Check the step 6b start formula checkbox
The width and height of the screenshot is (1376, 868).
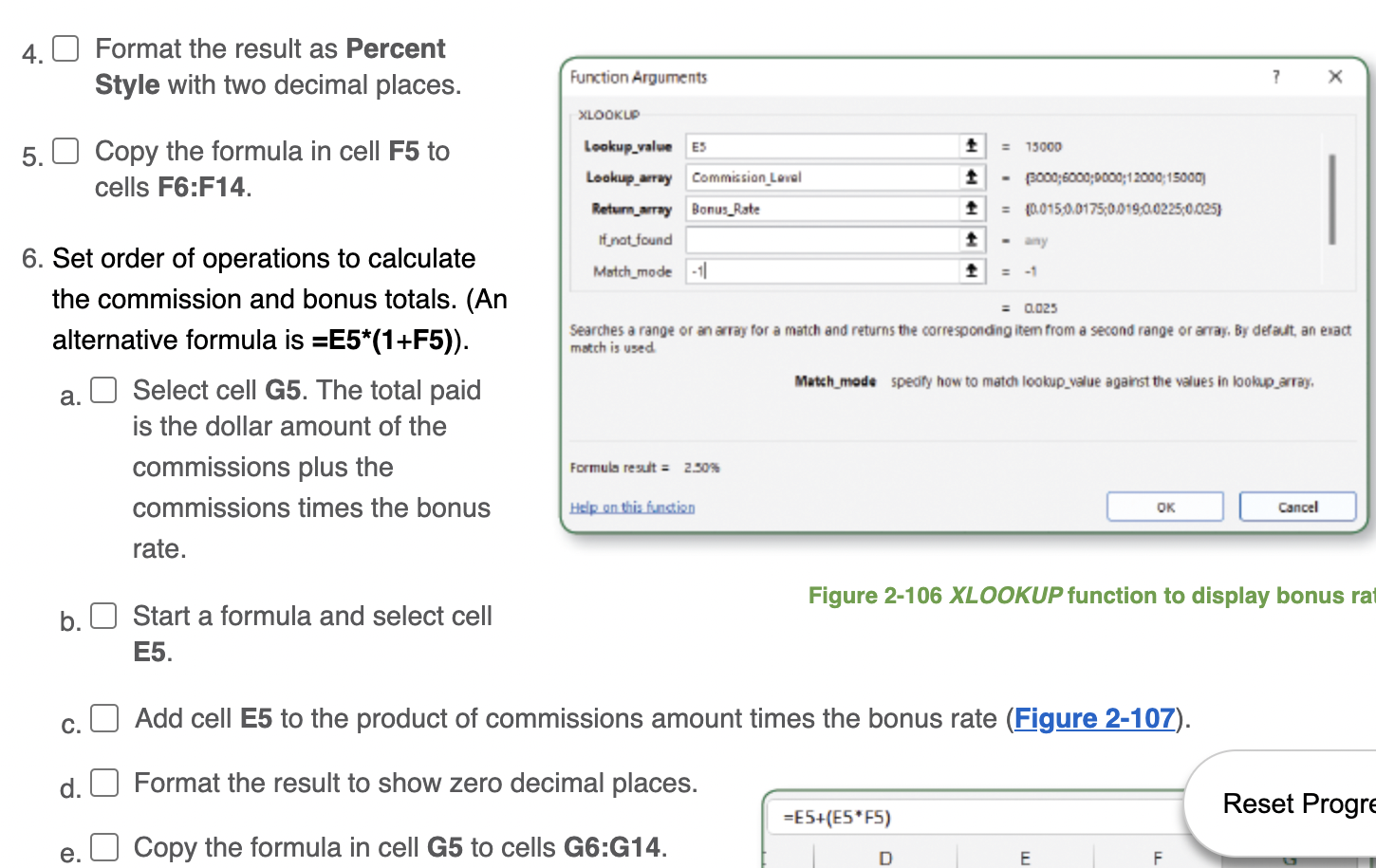click(x=102, y=614)
